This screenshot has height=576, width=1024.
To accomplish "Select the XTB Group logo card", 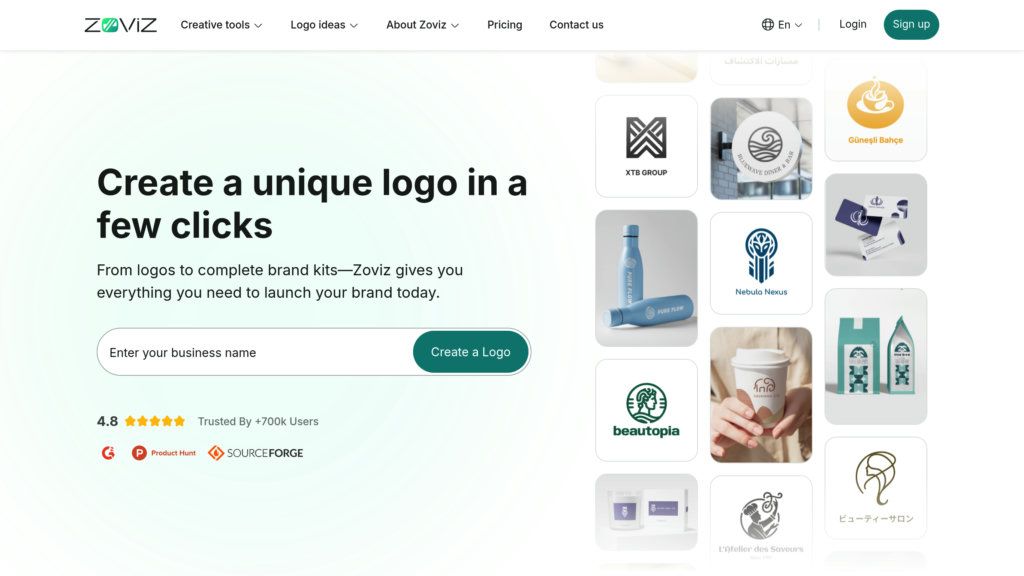I will click(646, 146).
